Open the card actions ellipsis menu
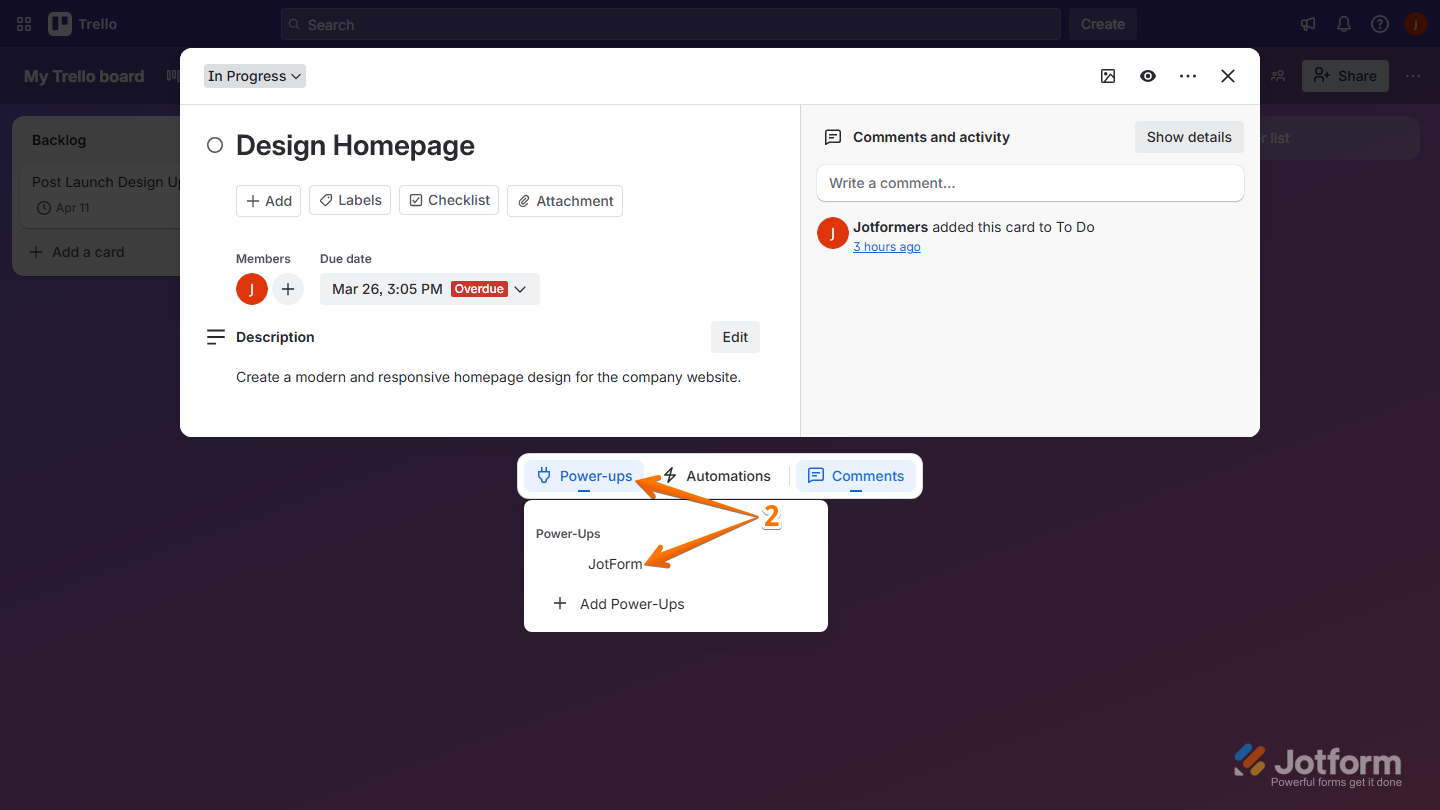 [1188, 76]
